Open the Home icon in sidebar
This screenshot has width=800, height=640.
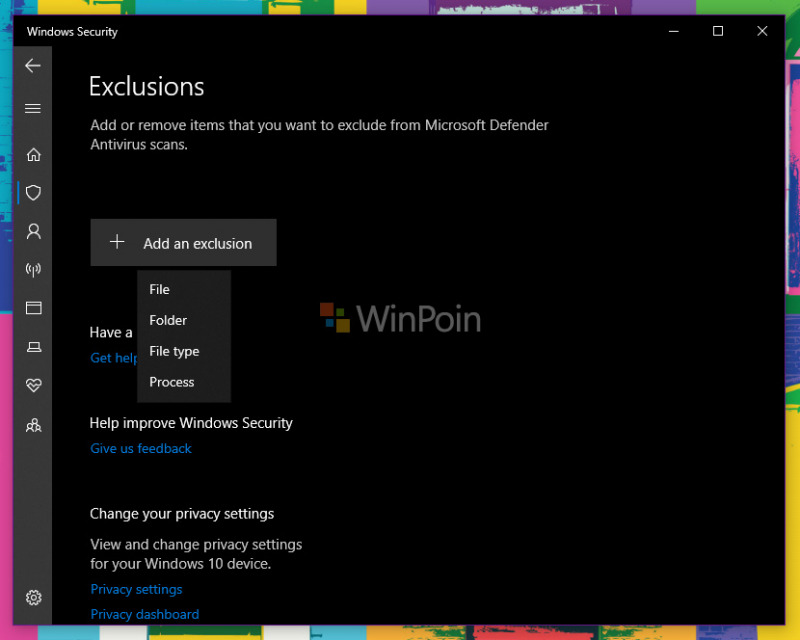pyautogui.click(x=34, y=155)
